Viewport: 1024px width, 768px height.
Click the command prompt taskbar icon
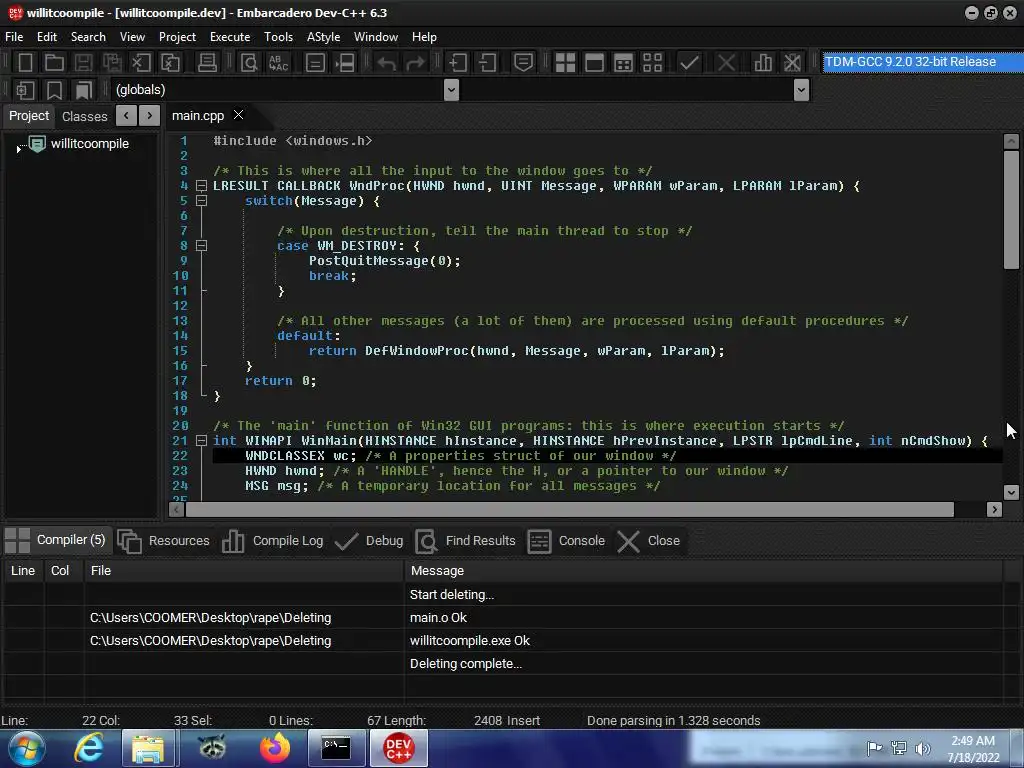(x=336, y=748)
